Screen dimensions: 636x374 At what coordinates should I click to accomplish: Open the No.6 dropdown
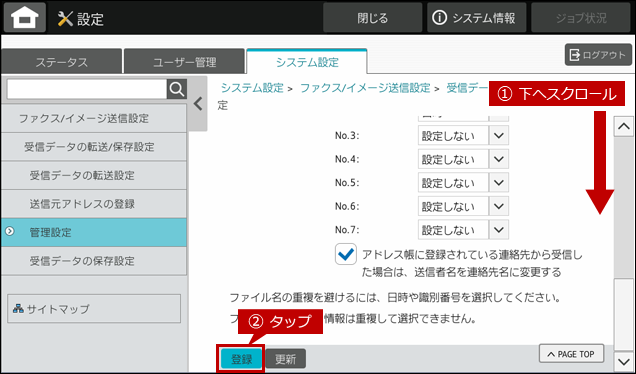pos(463,206)
